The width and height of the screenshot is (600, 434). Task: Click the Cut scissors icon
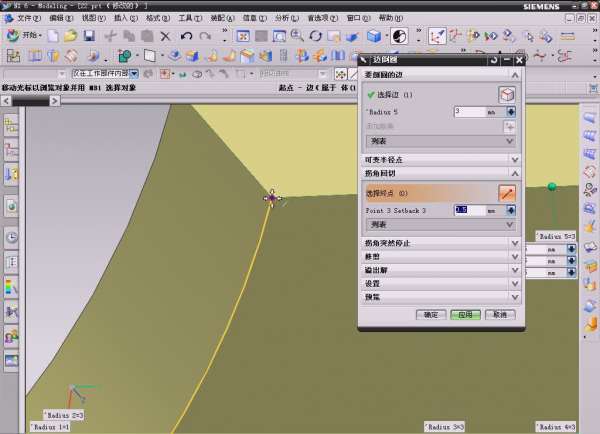(112, 36)
